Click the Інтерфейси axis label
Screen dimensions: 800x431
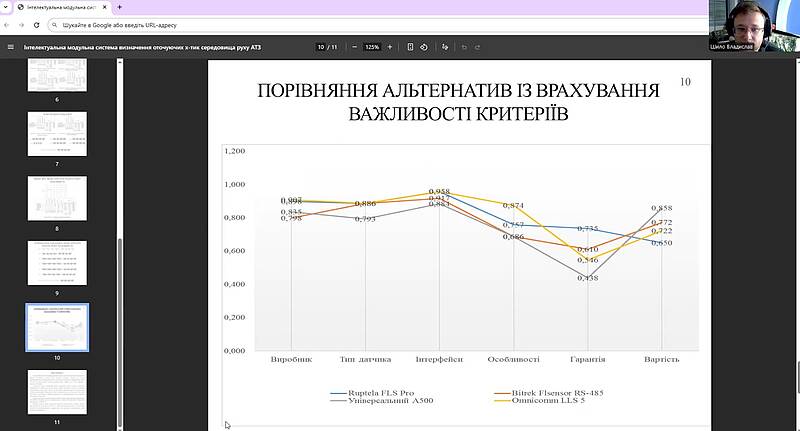(x=439, y=360)
